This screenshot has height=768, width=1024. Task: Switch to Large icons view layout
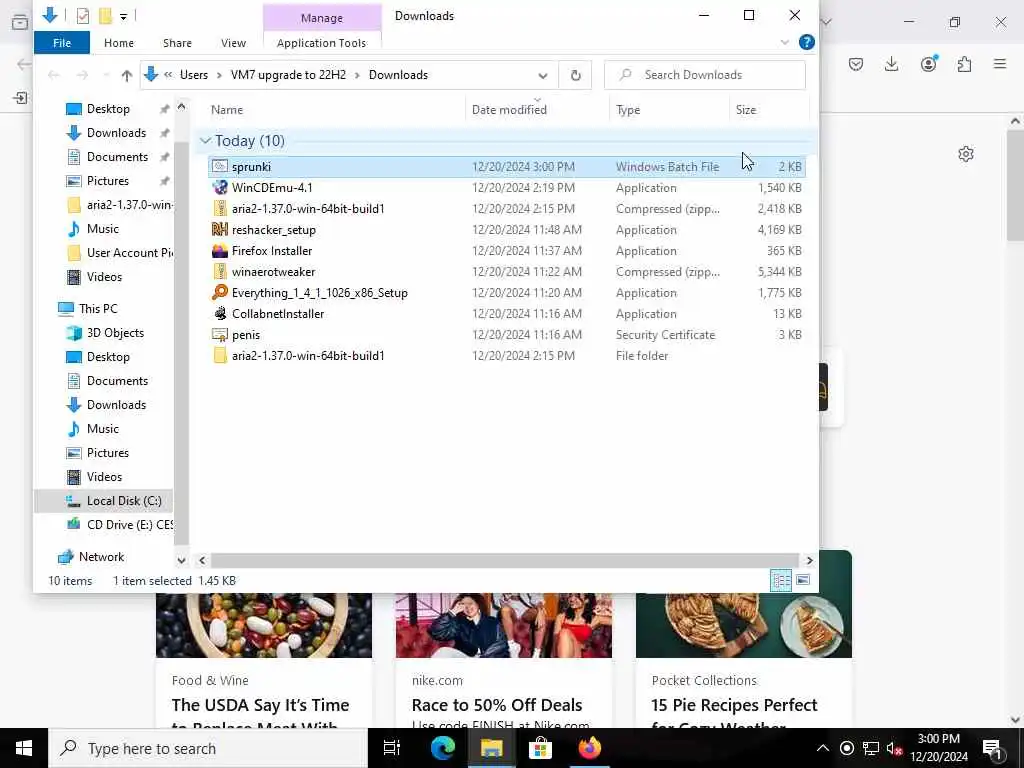tap(803, 580)
